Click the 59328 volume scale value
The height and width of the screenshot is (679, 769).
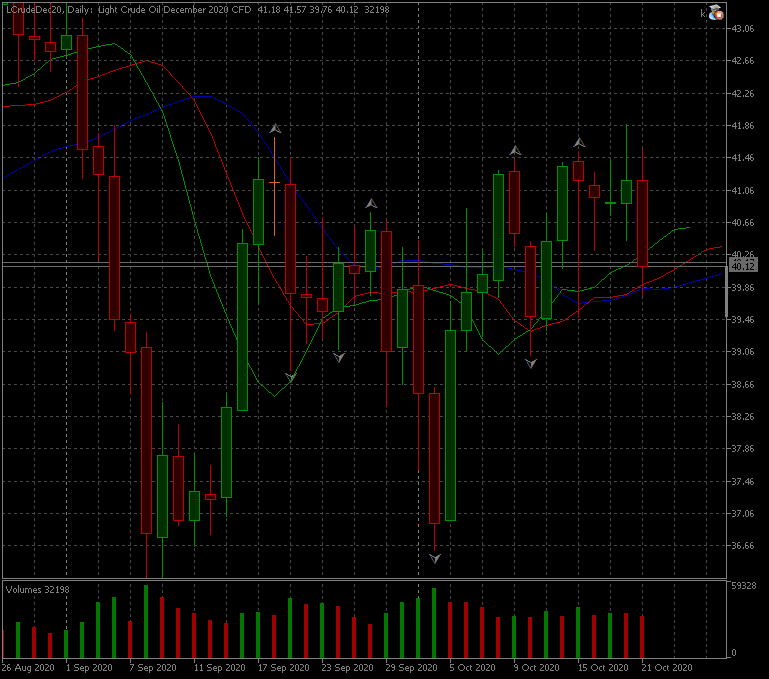pos(742,586)
